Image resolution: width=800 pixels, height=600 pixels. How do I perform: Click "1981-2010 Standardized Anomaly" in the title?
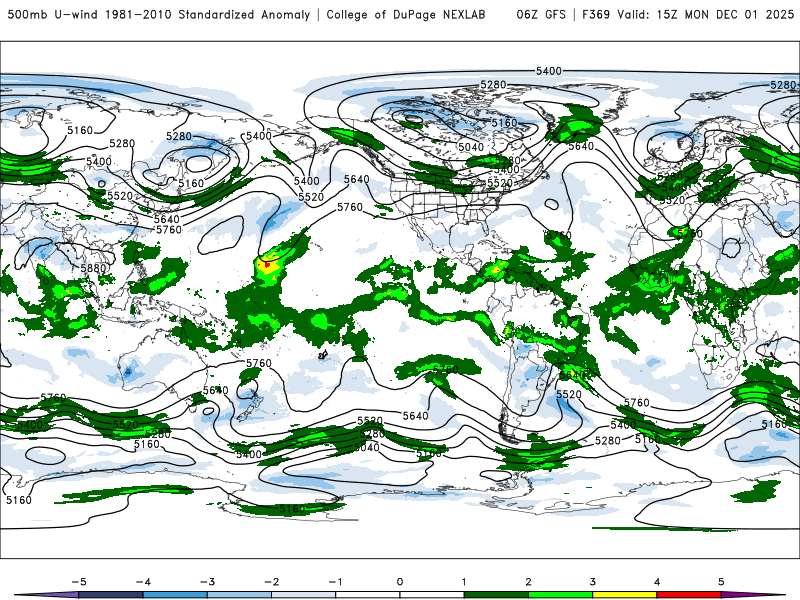[x=208, y=14]
